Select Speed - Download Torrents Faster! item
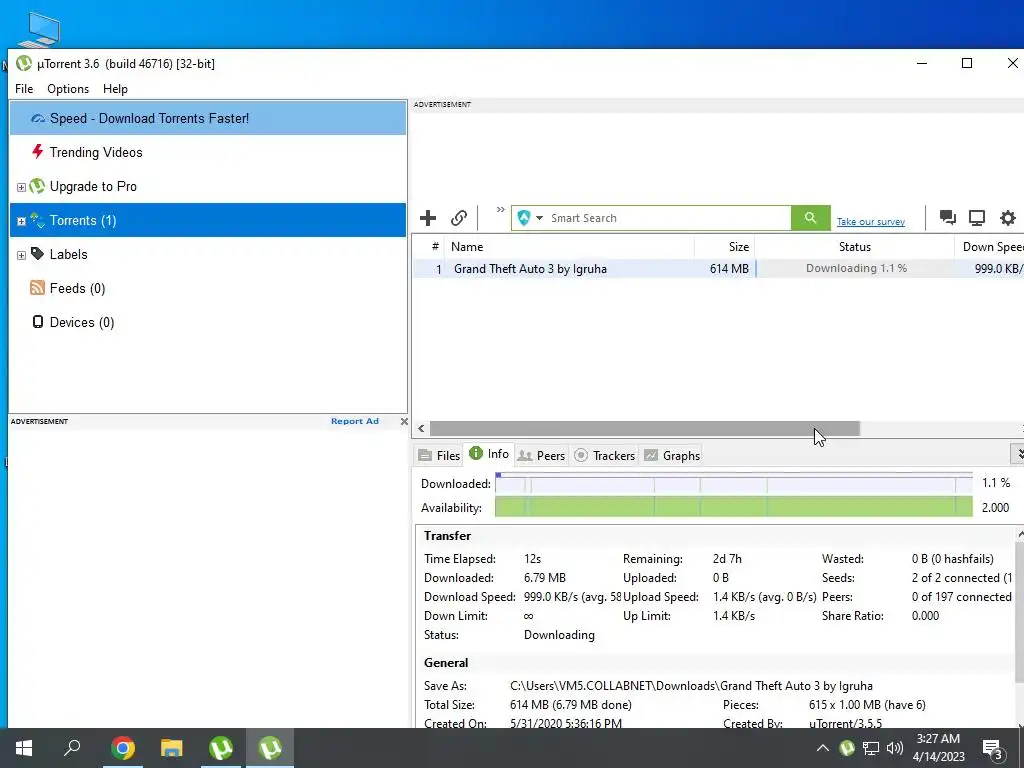This screenshot has width=1024, height=768. (x=208, y=118)
